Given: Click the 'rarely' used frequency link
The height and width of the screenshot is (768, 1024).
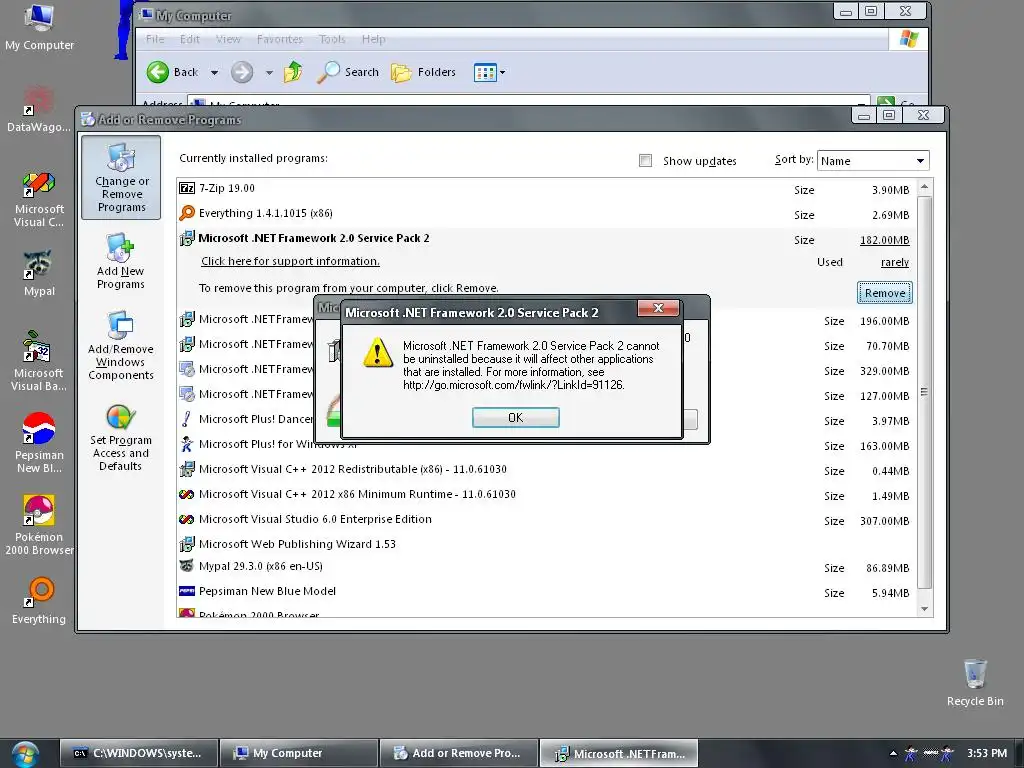Looking at the screenshot, I should [x=895, y=262].
